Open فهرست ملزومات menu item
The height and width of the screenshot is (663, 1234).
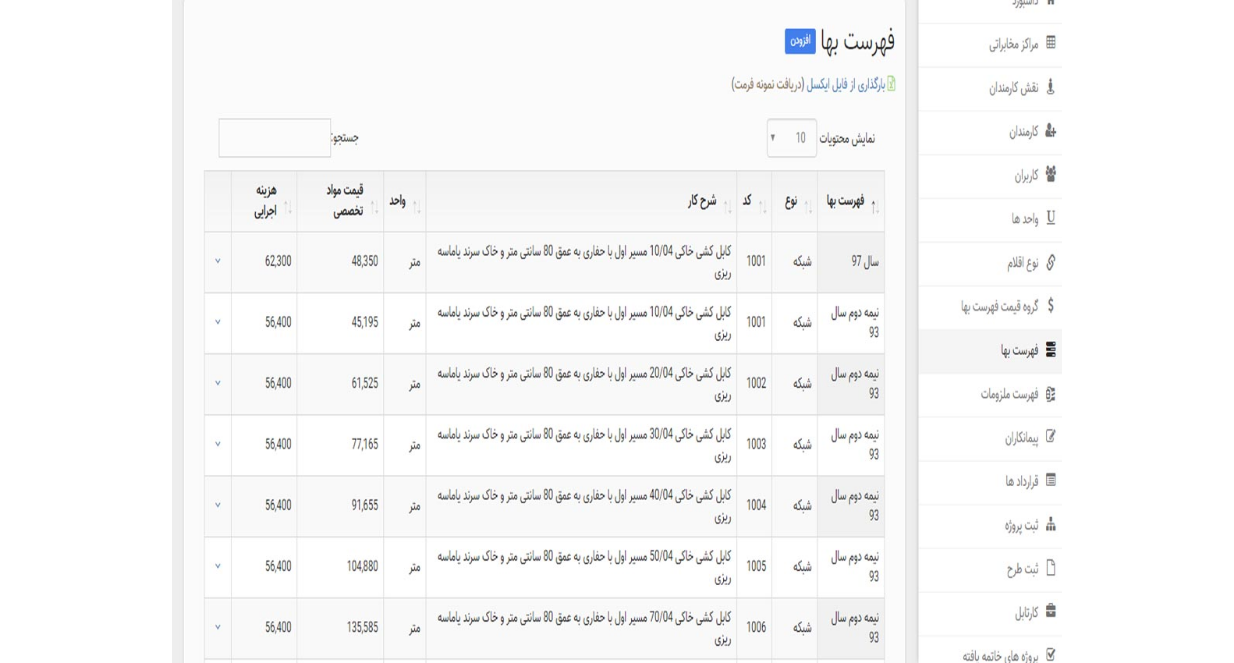point(990,394)
